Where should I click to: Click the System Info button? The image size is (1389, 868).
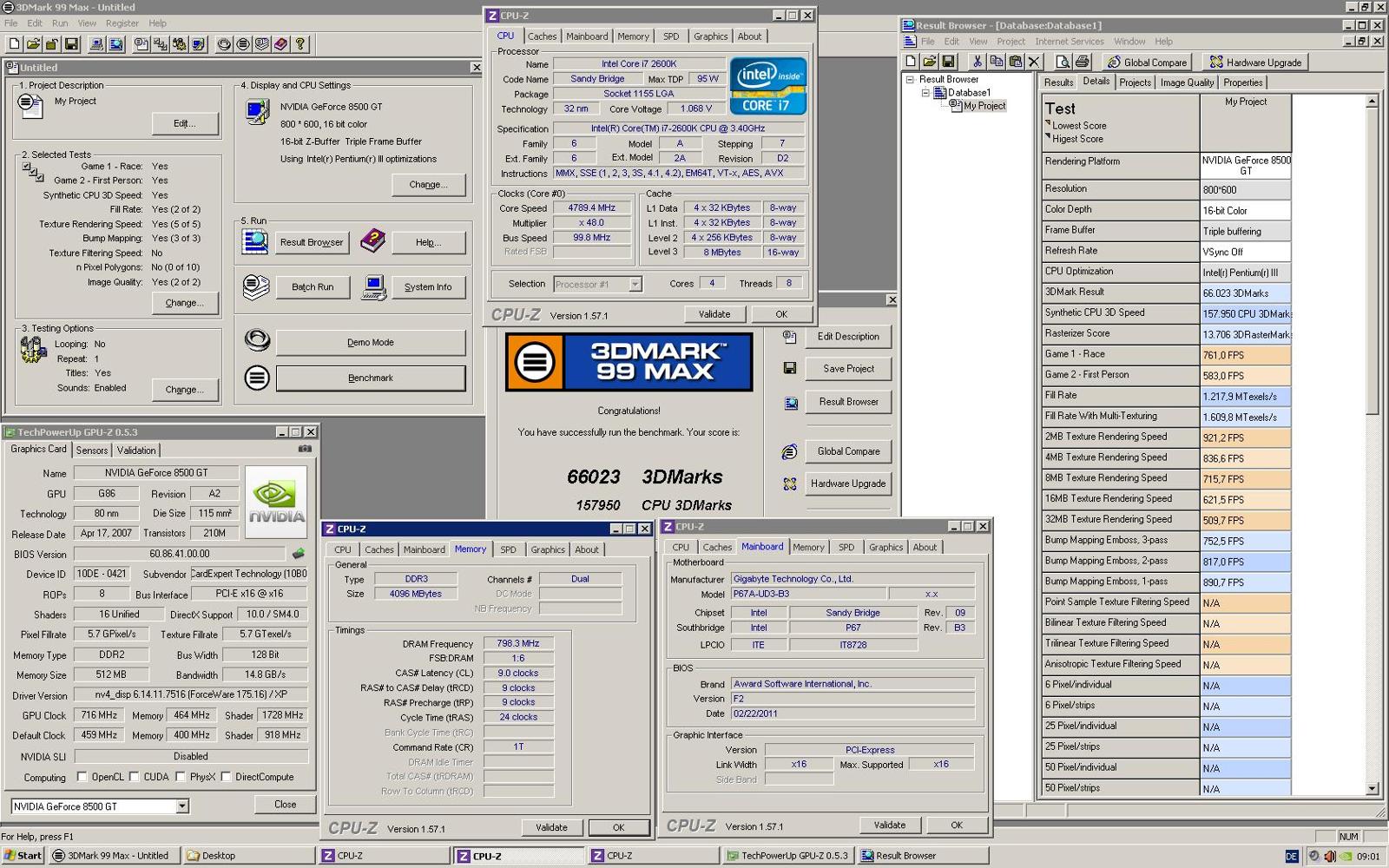(428, 286)
